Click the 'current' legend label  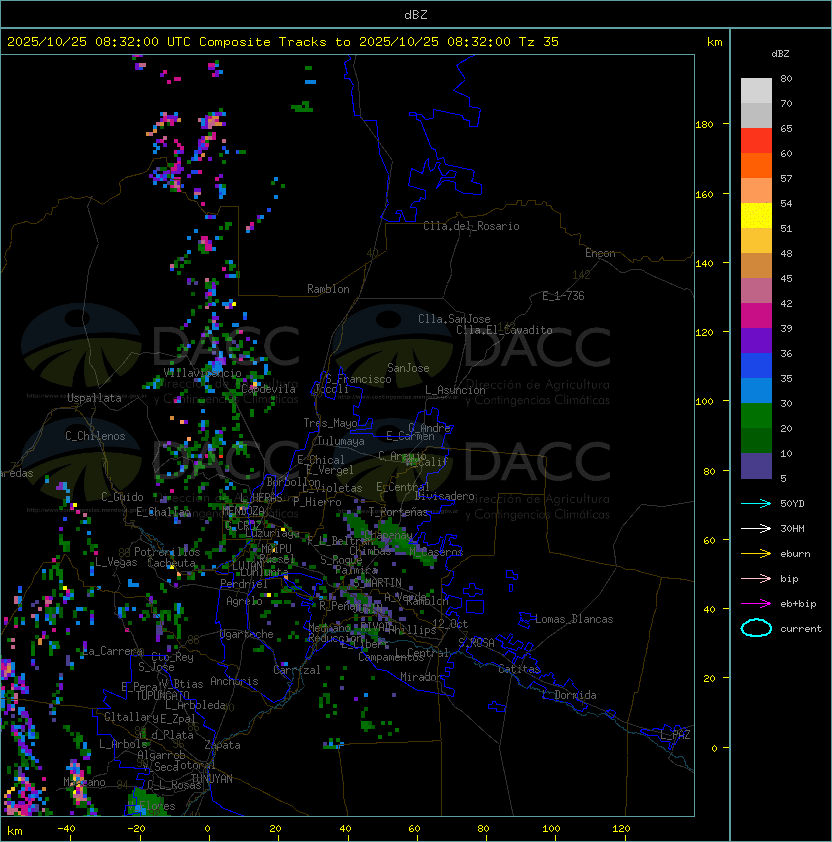click(801, 629)
